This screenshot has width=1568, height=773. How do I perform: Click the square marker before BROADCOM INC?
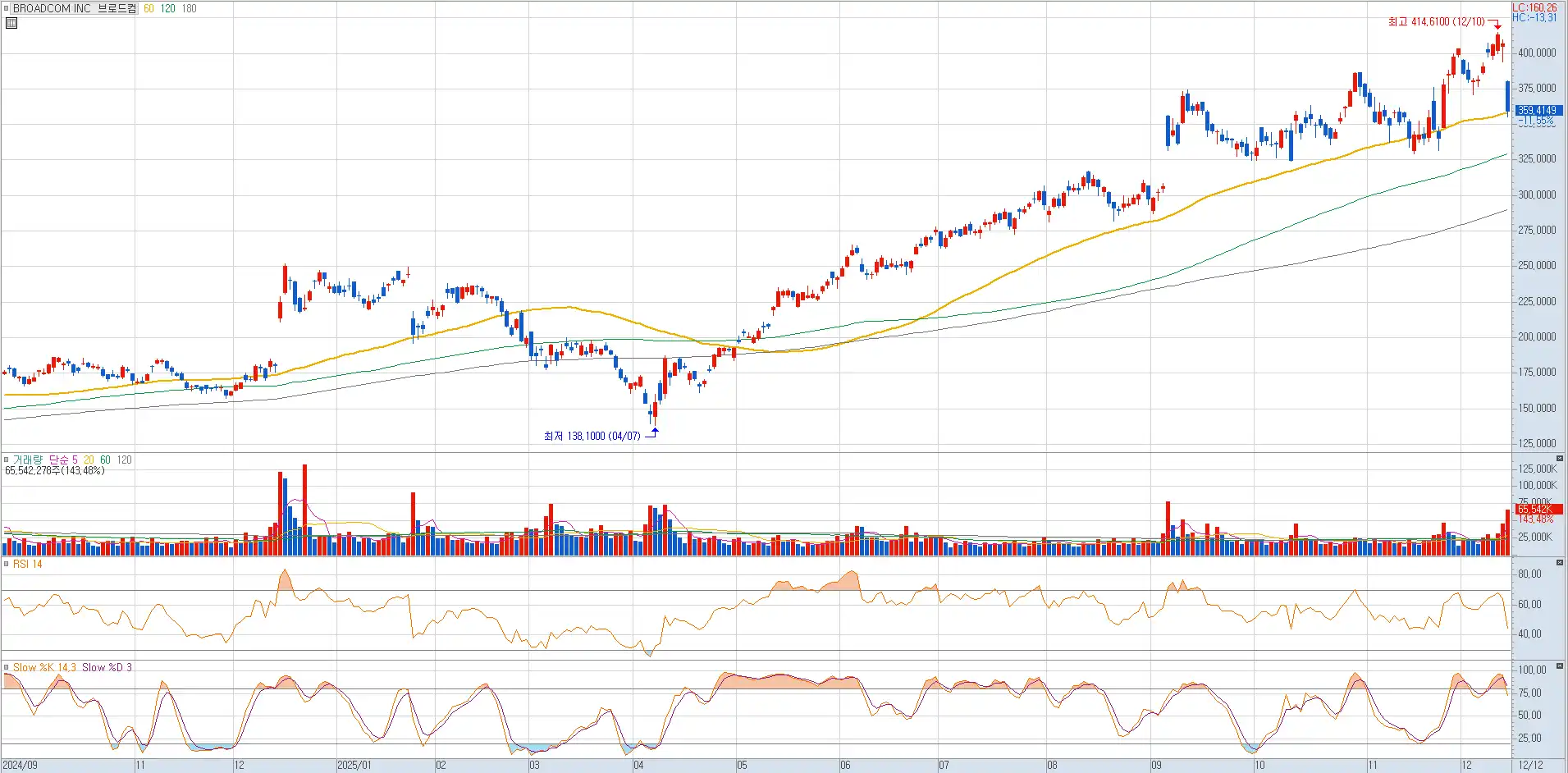tap(7, 8)
